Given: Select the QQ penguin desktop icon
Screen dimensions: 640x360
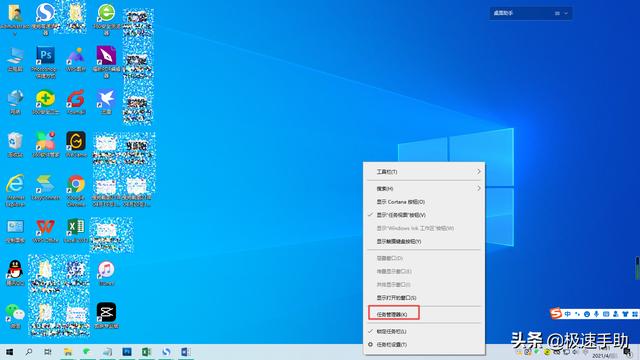Looking at the screenshot, I should click(15, 272).
